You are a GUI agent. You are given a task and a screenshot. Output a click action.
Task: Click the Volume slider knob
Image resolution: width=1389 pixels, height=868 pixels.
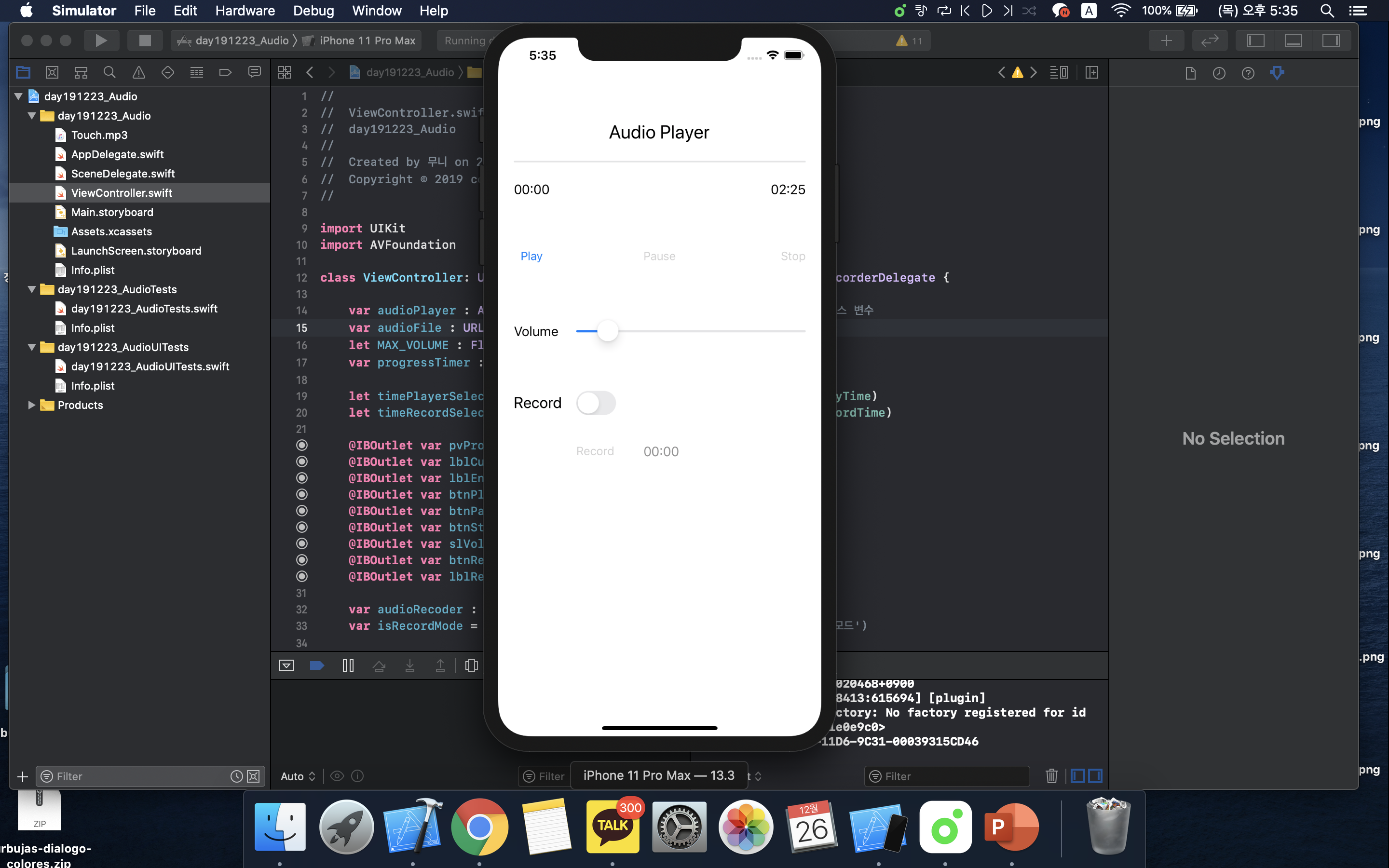607,331
